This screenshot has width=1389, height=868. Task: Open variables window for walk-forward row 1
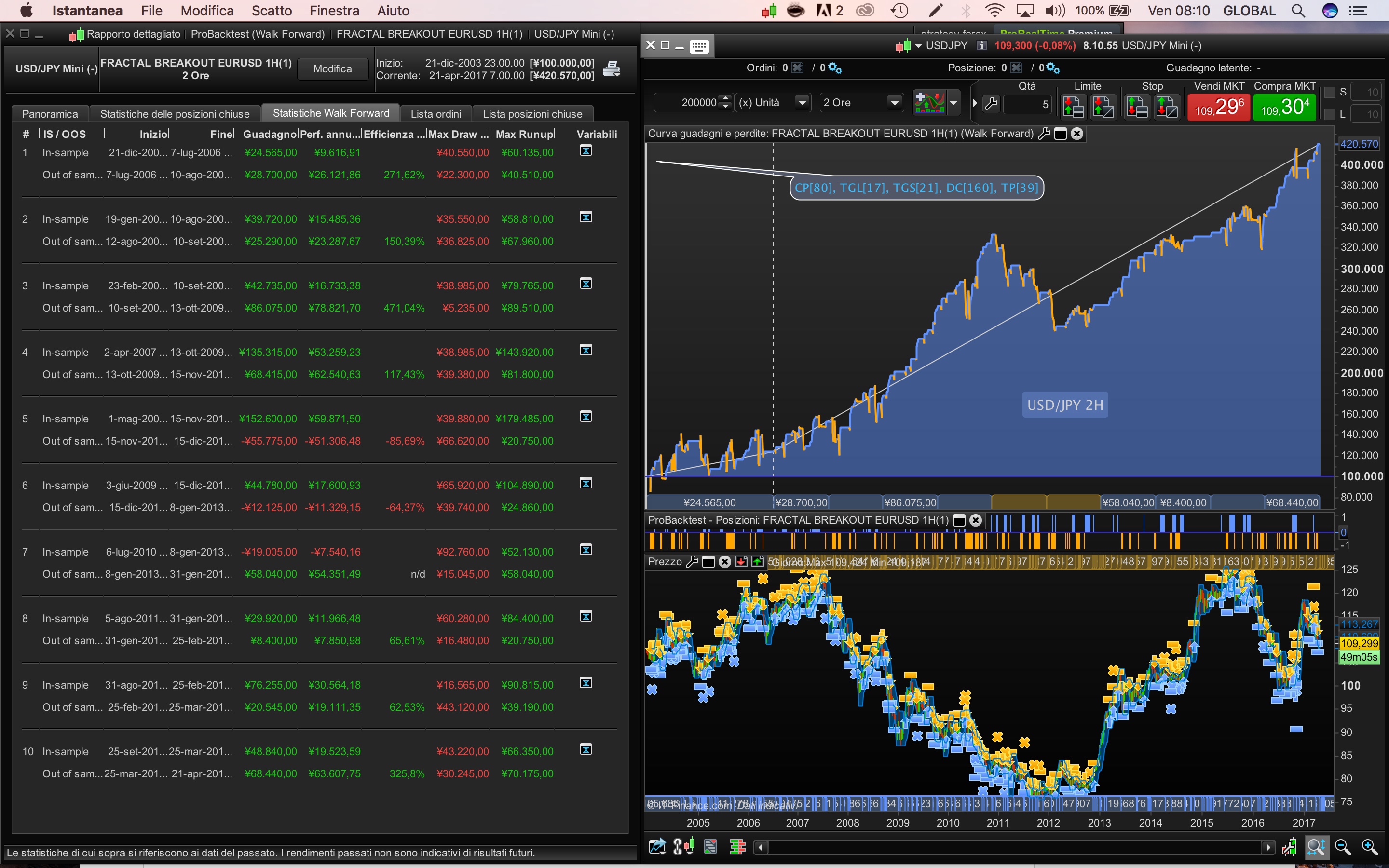[586, 151]
